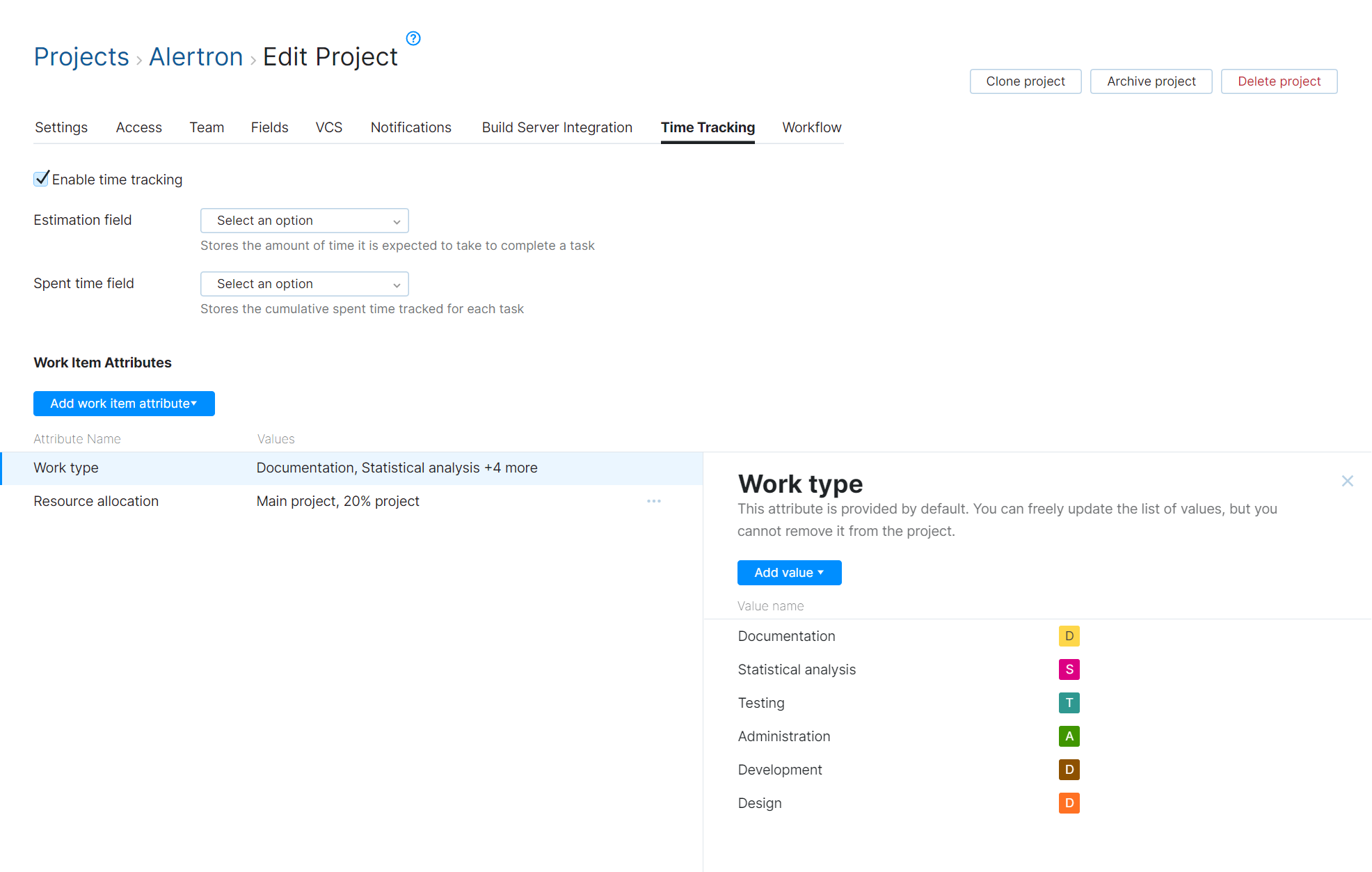This screenshot has height=872, width=1372.
Task: Open the Estimation field dropdown
Action: click(304, 220)
